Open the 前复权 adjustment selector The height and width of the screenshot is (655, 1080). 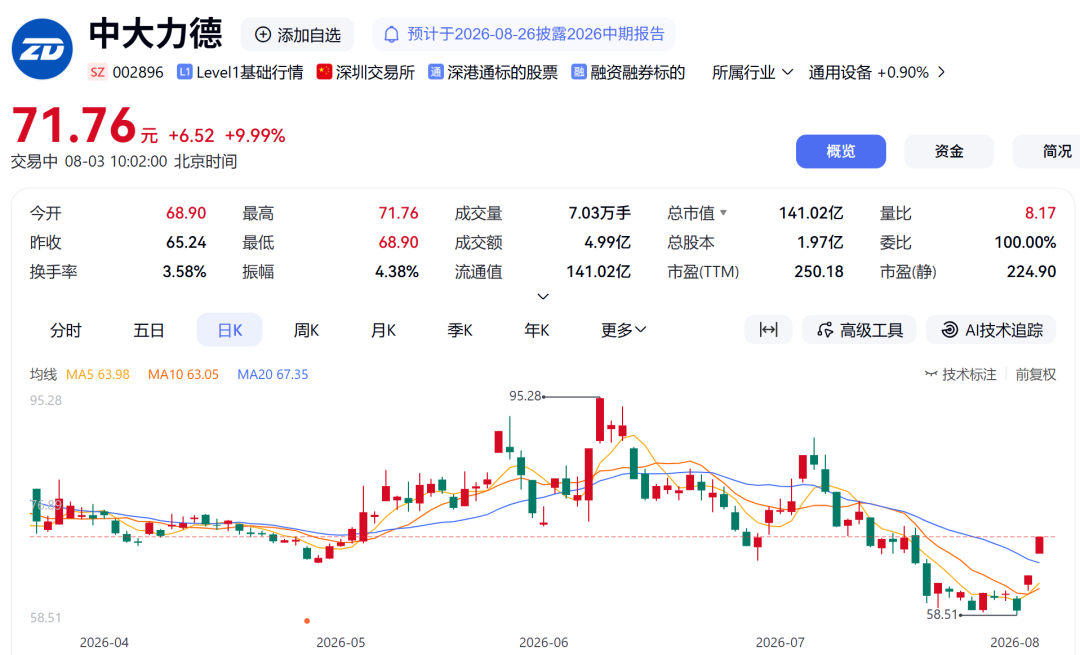point(1035,374)
